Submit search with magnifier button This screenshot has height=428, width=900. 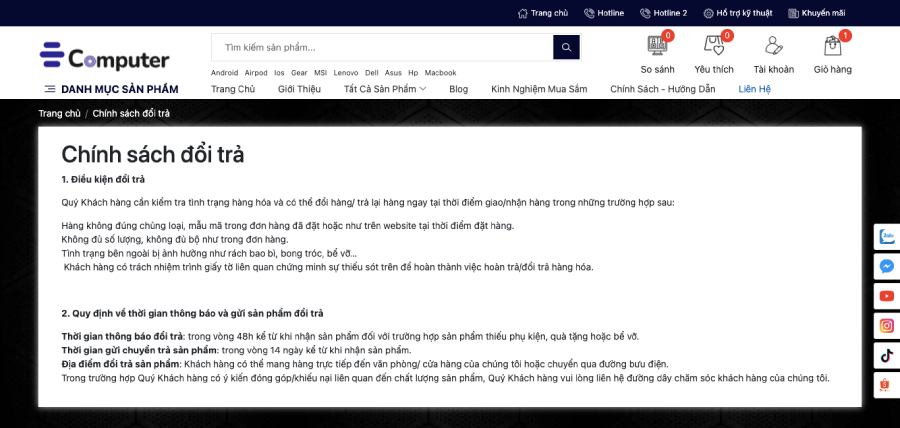point(567,47)
